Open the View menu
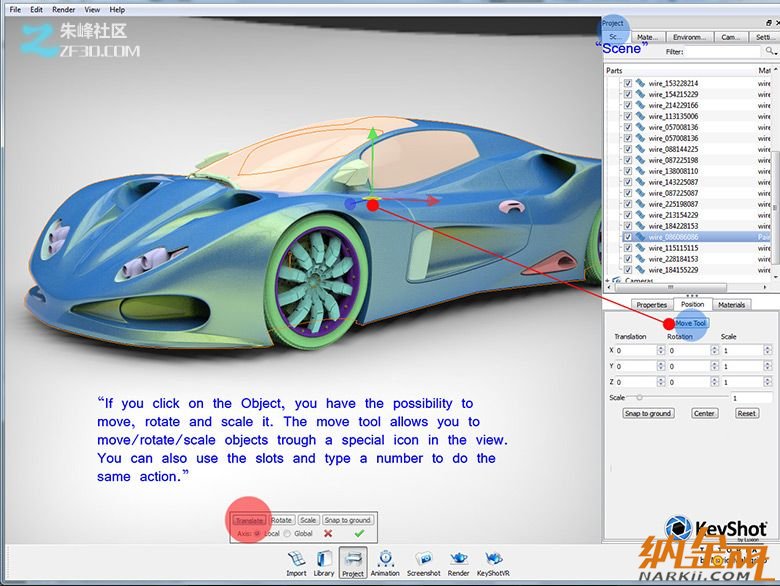 pyautogui.click(x=92, y=9)
